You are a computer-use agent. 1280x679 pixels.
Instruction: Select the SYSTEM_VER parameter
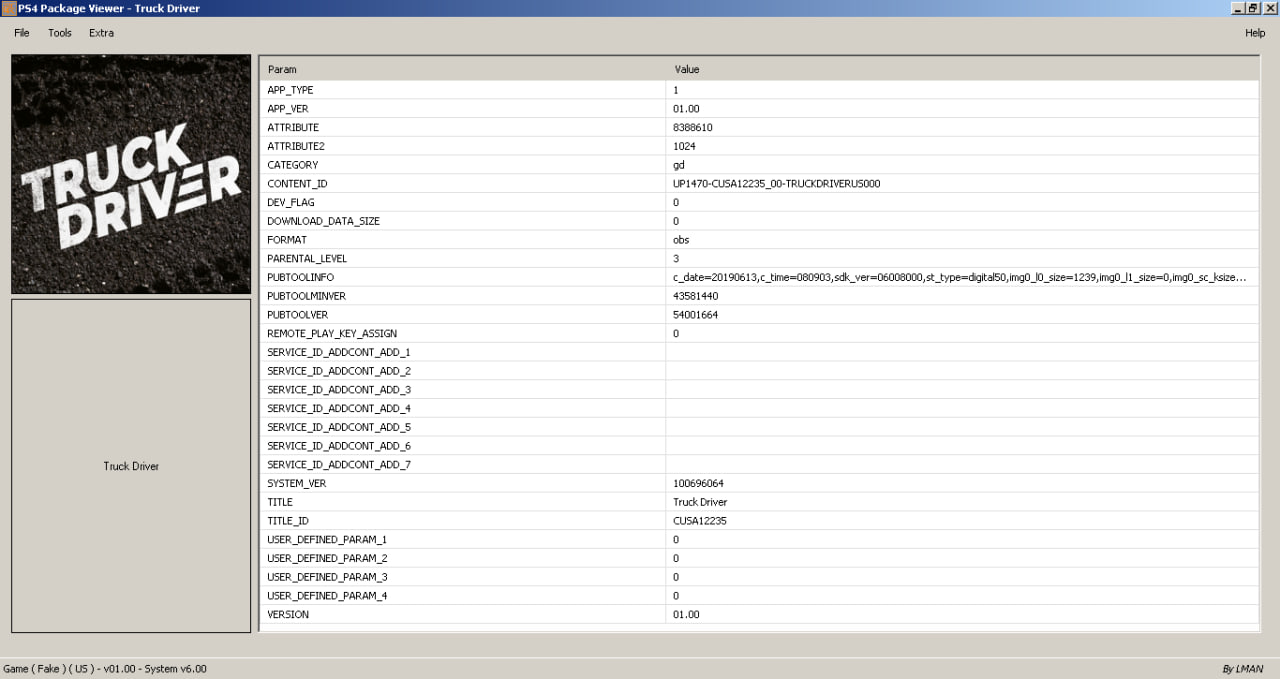pyautogui.click(x=760, y=484)
